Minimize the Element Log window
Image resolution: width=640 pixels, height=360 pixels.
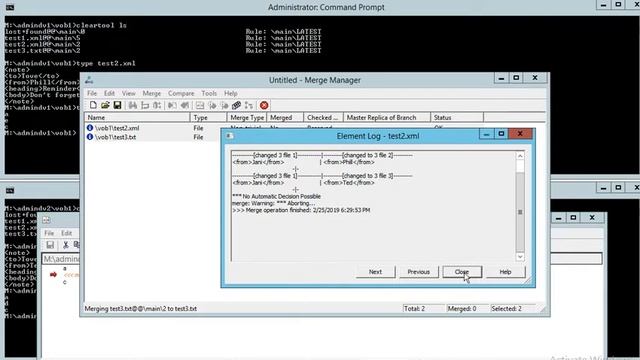(486, 133)
